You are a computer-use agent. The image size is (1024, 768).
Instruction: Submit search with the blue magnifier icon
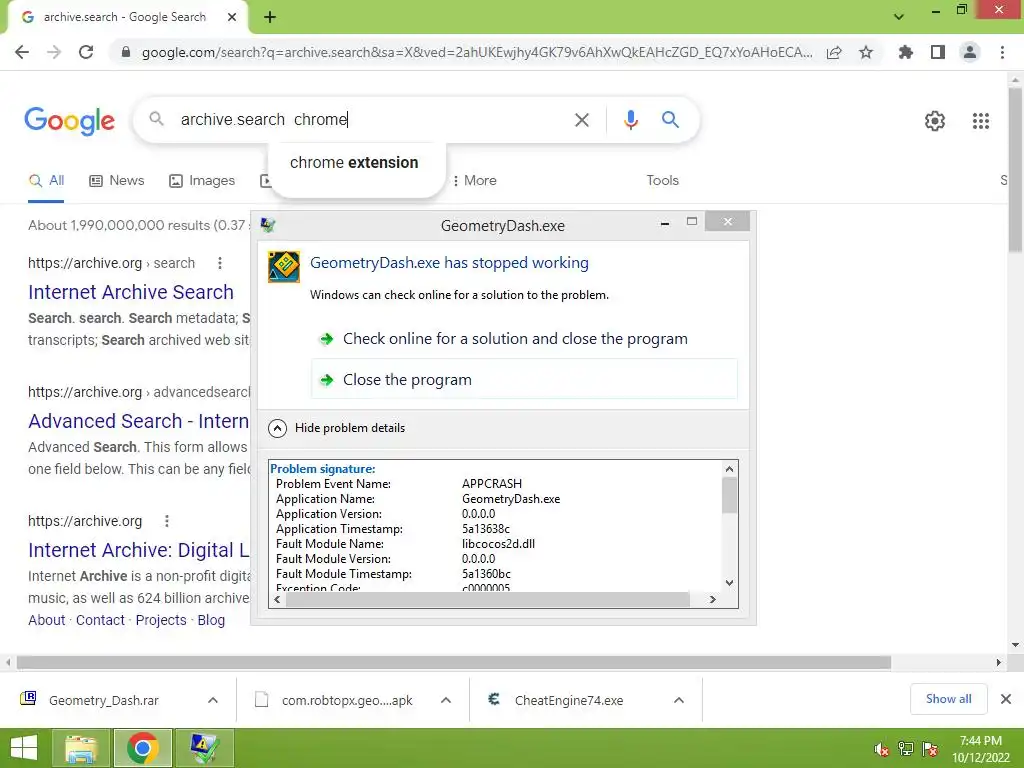pos(670,120)
